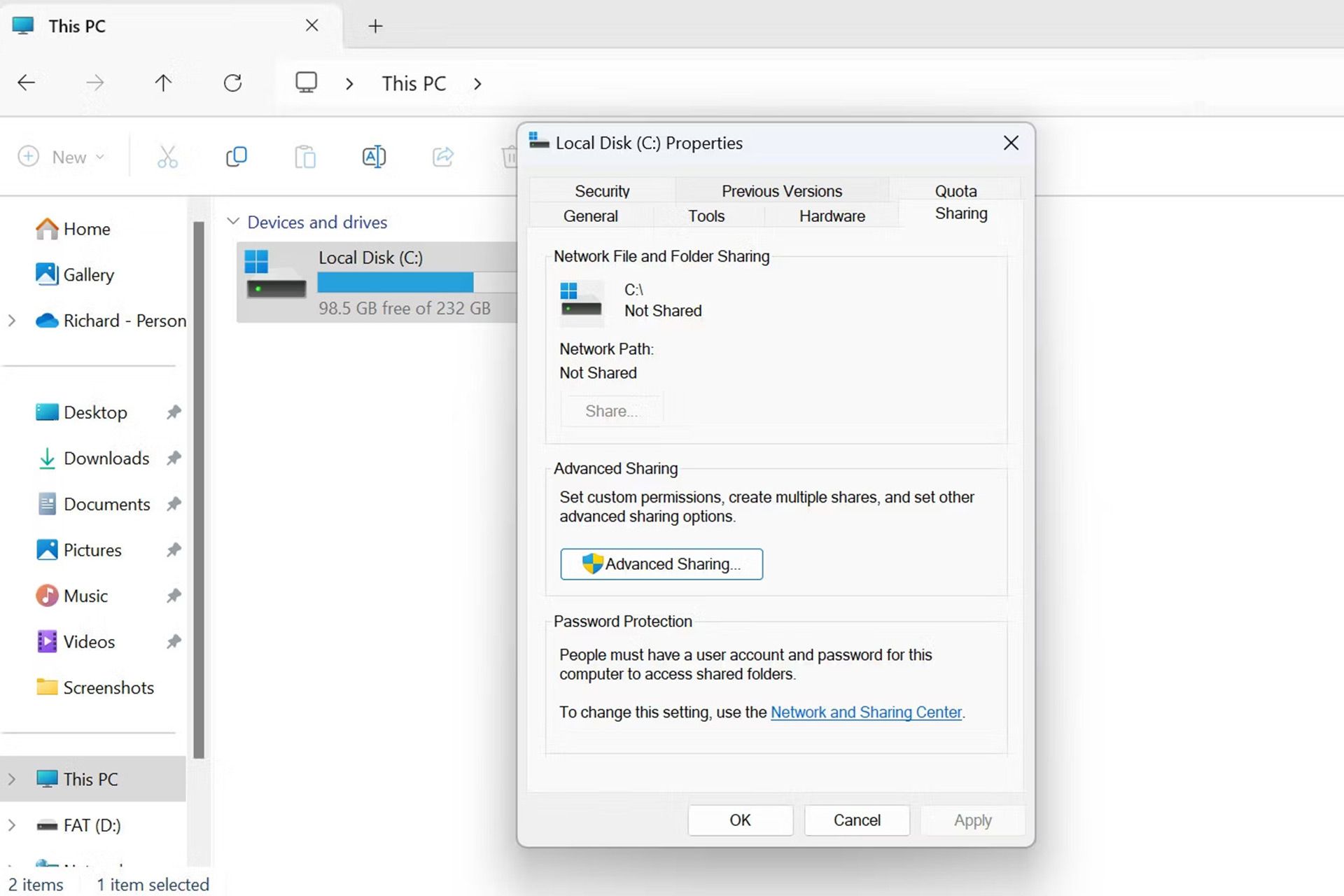Switch to the Security tab
Viewport: 1344px width, 896px height.
(602, 191)
